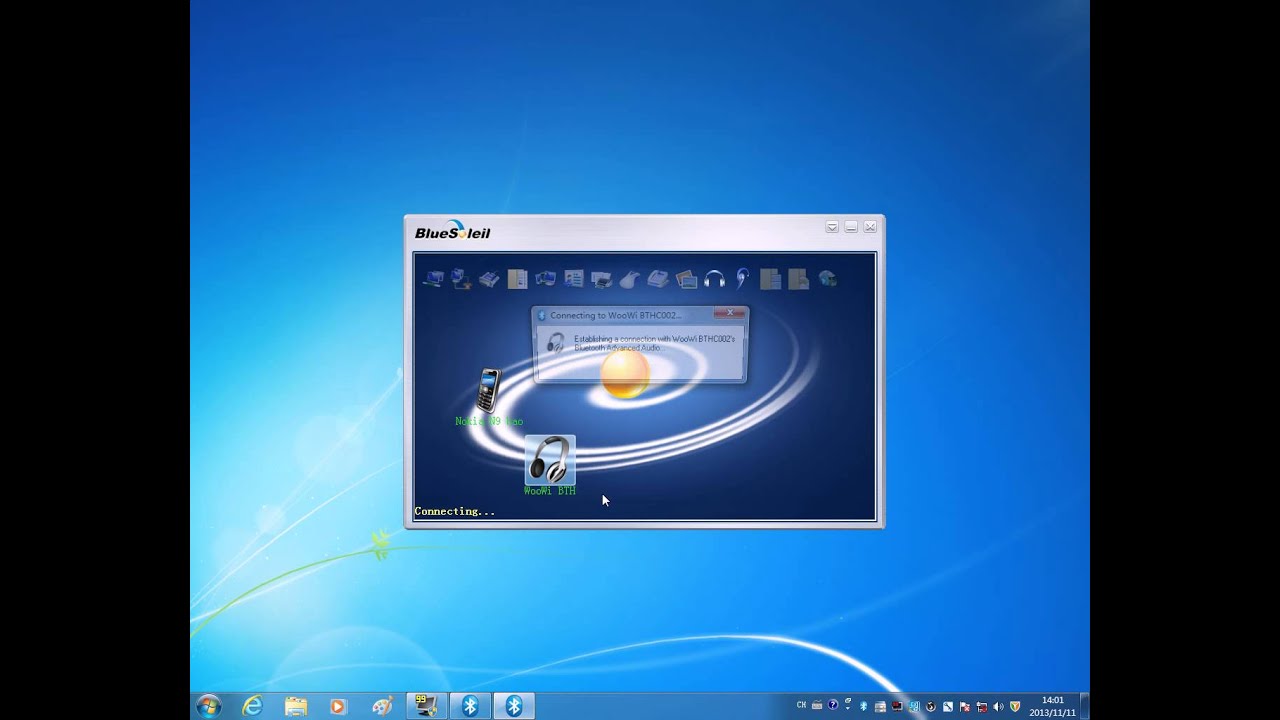
Task: Click the Personal Area Network computers icon
Action: [x=433, y=279]
